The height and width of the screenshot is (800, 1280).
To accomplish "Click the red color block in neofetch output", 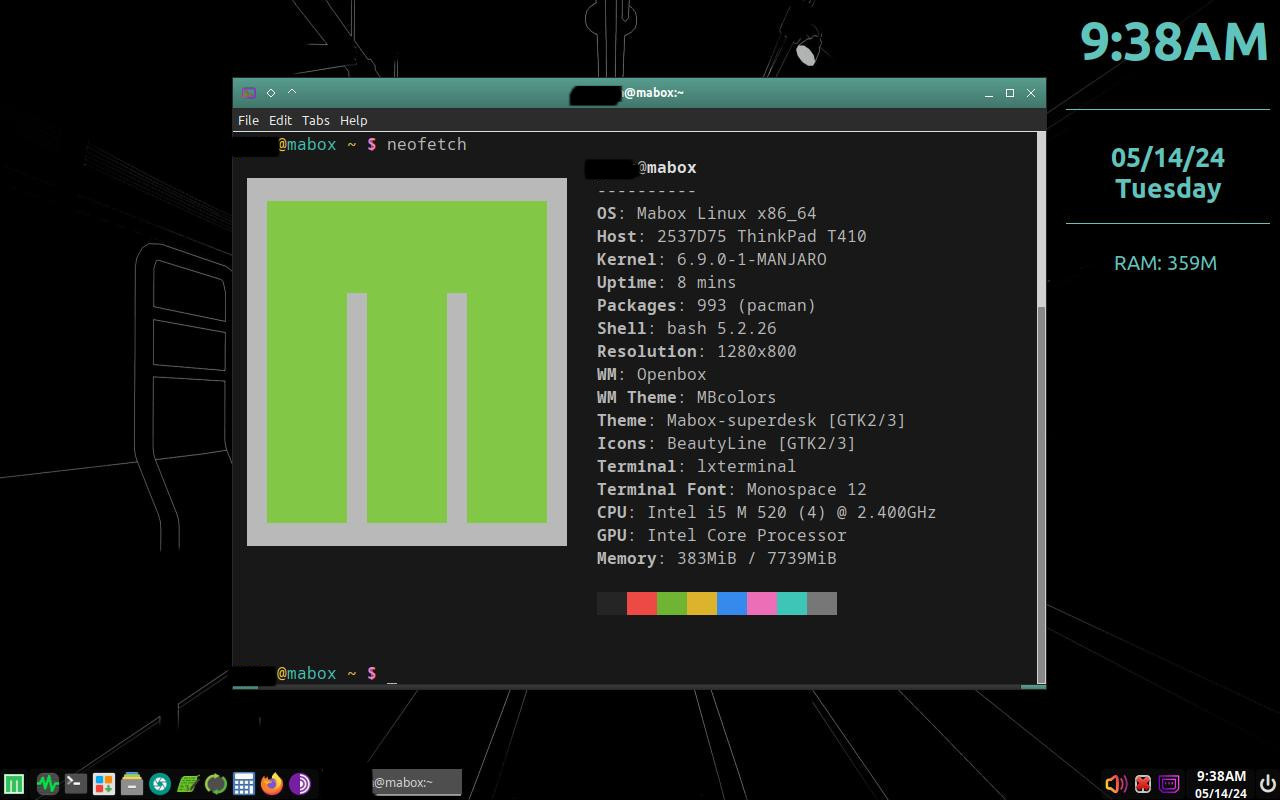I will (642, 603).
